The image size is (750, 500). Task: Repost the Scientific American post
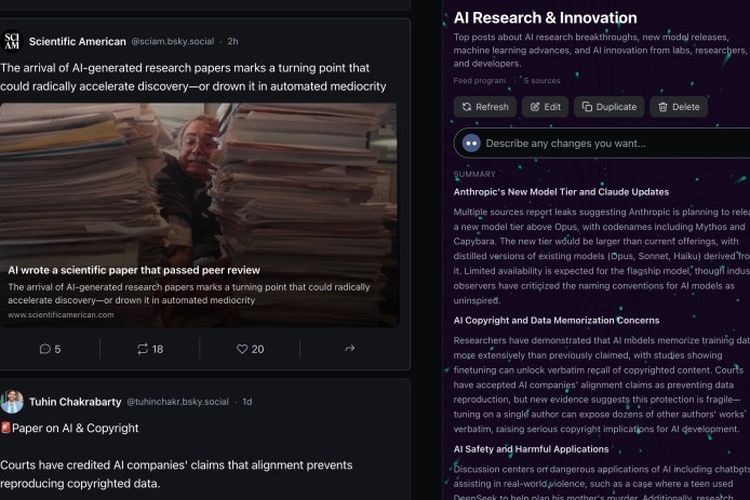(150, 349)
